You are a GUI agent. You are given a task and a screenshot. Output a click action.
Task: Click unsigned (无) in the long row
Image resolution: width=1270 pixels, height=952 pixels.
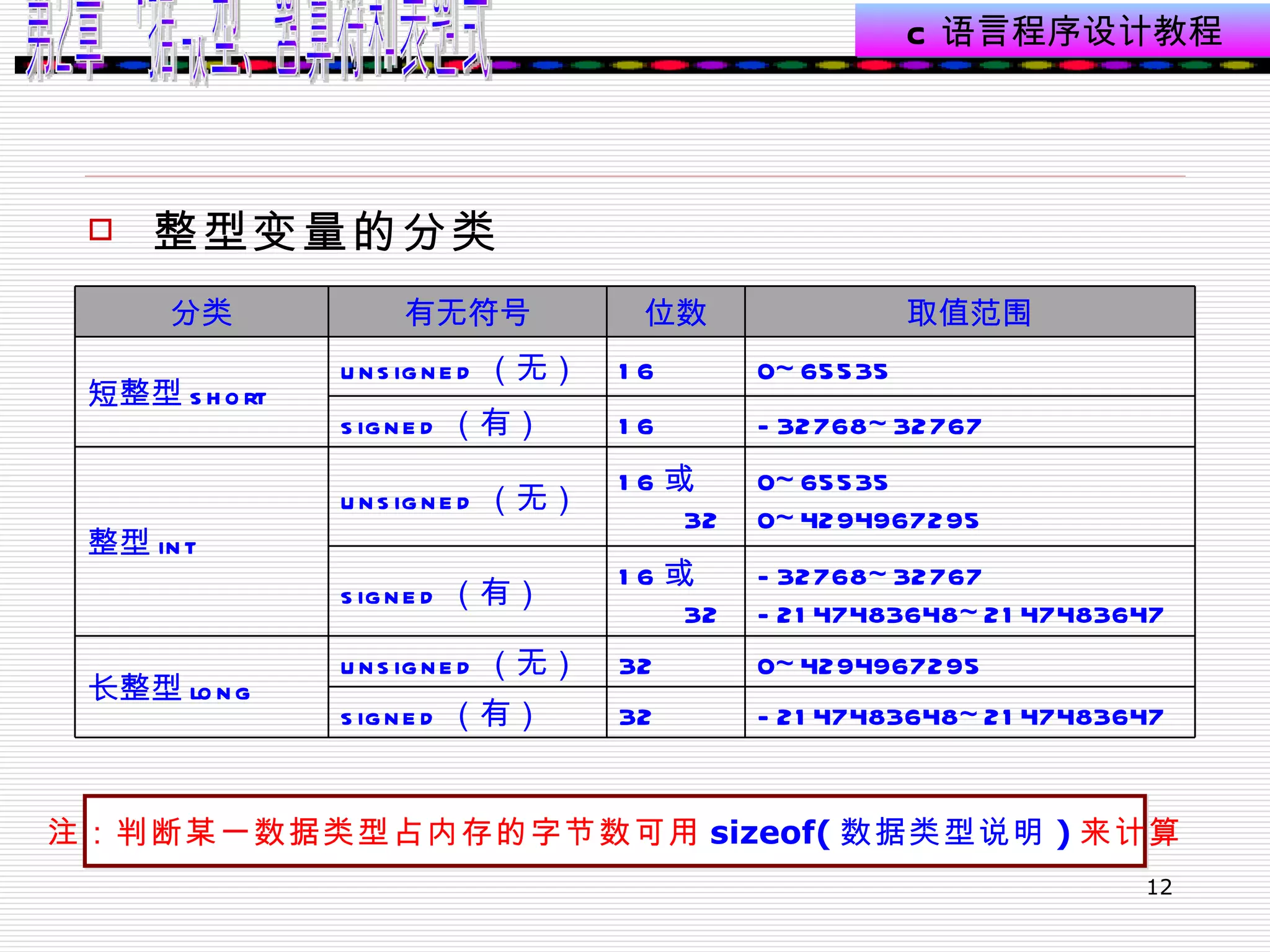(468, 662)
